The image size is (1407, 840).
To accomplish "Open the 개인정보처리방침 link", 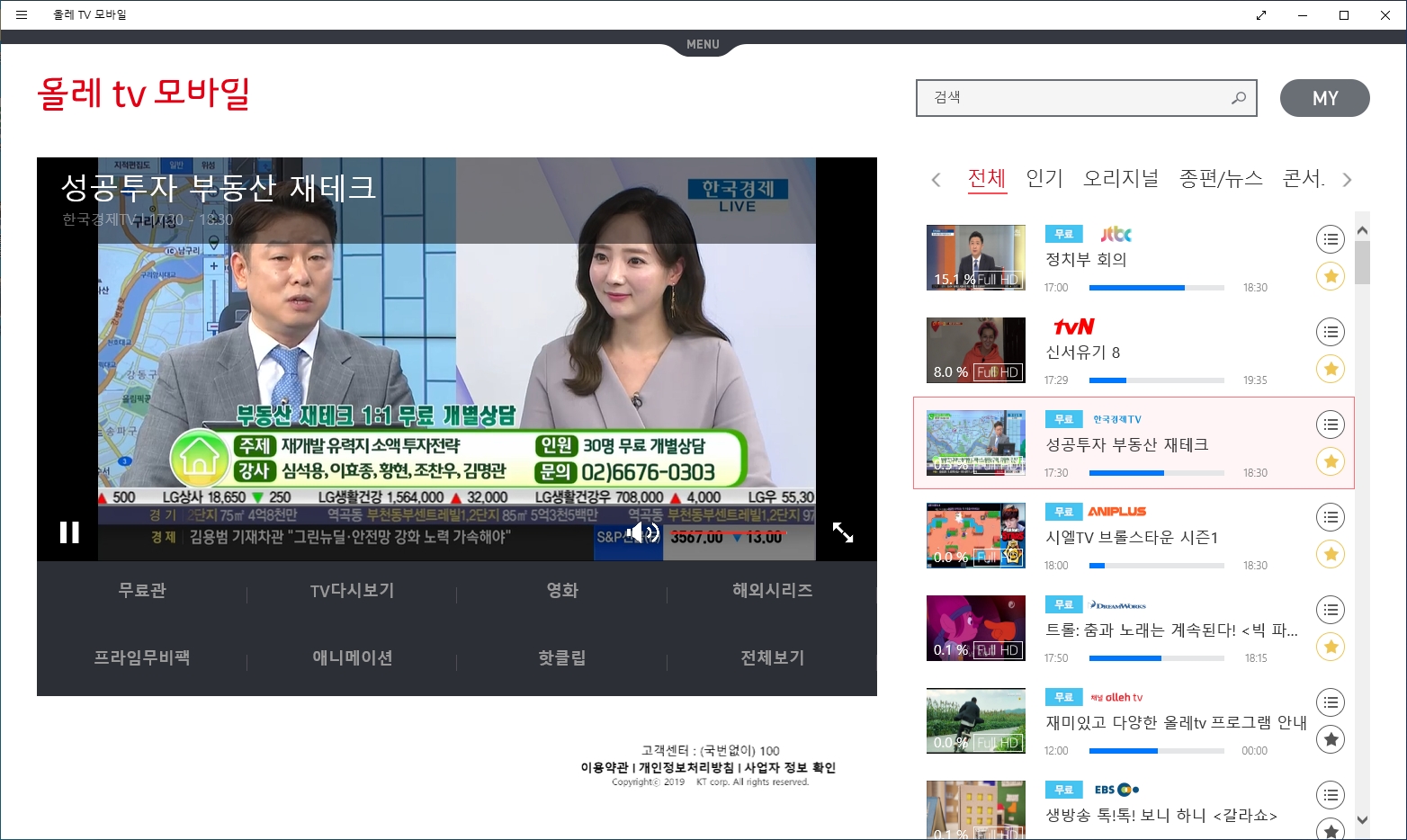I will [x=686, y=768].
